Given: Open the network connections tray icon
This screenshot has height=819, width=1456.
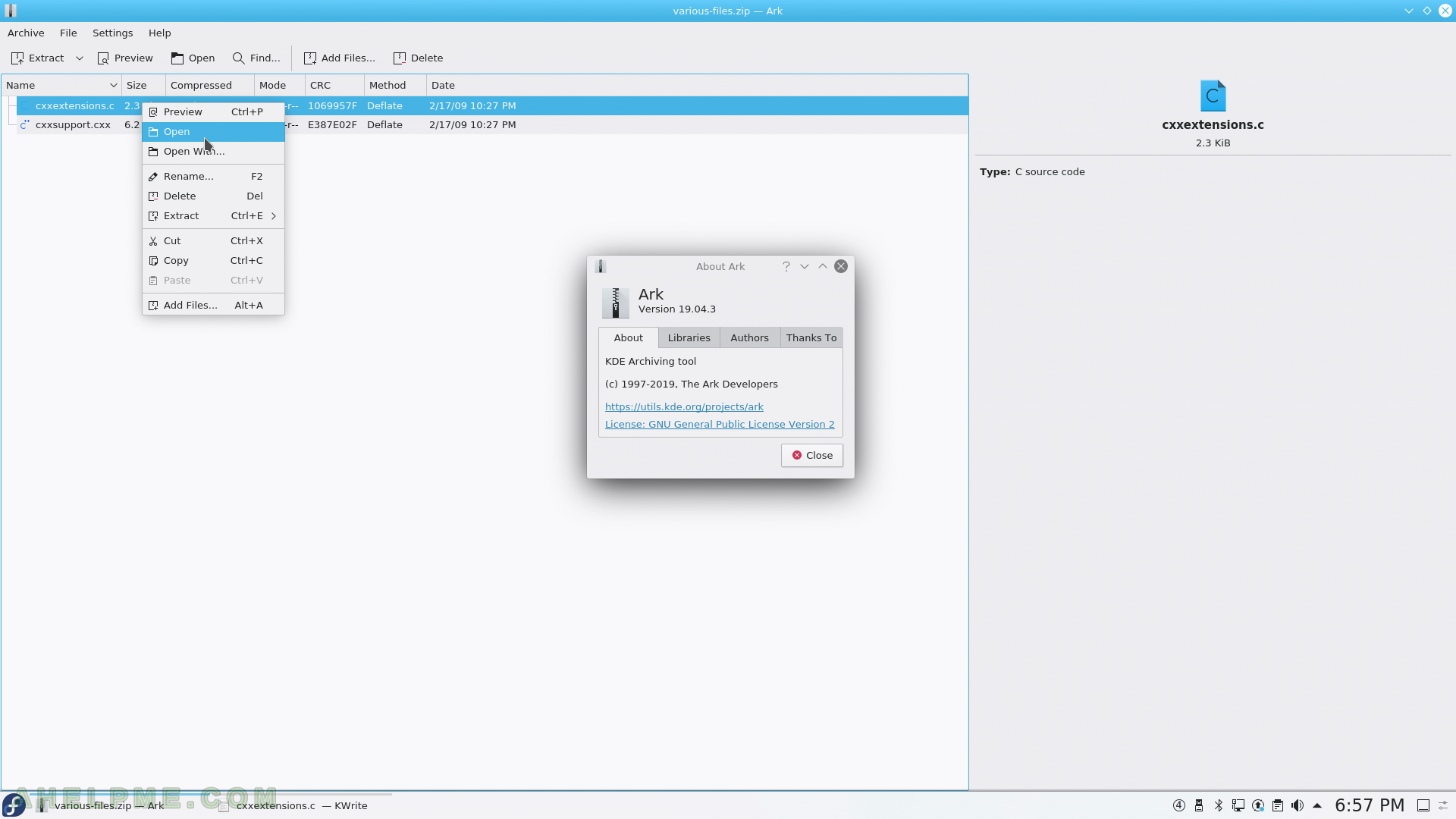Looking at the screenshot, I should pyautogui.click(x=1238, y=806).
